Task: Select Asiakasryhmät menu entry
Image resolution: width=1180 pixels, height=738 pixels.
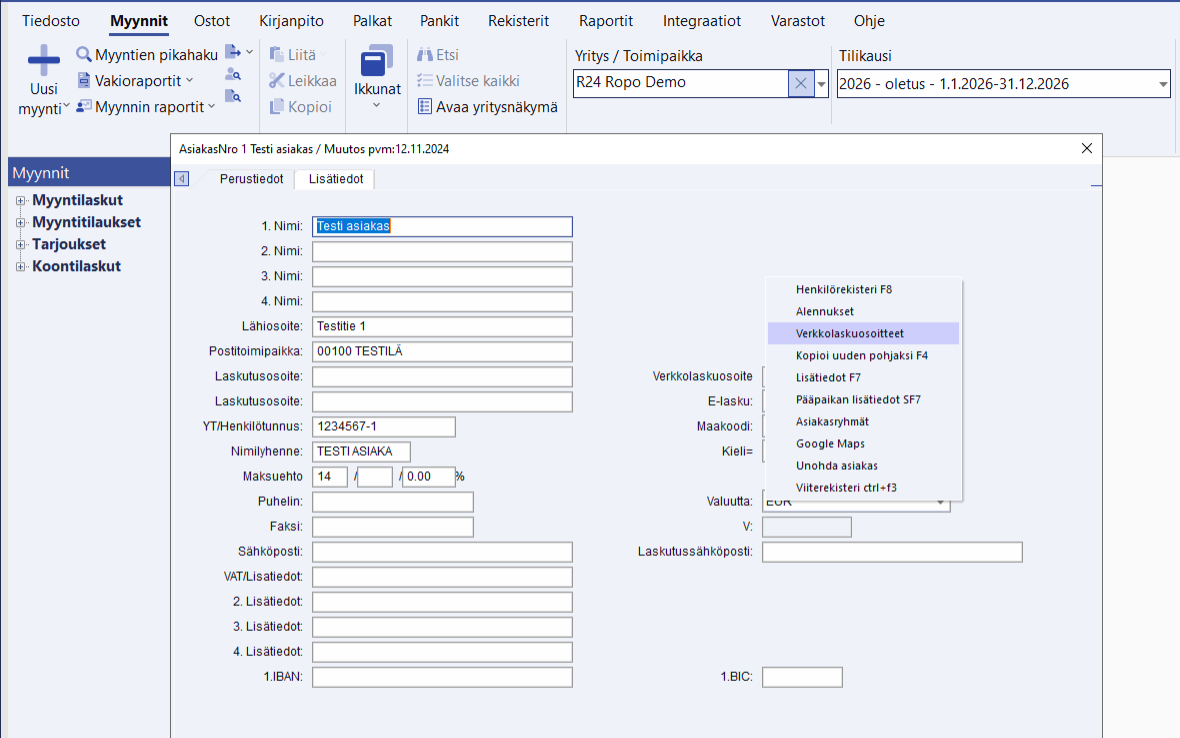Action: pyautogui.click(x=863, y=421)
